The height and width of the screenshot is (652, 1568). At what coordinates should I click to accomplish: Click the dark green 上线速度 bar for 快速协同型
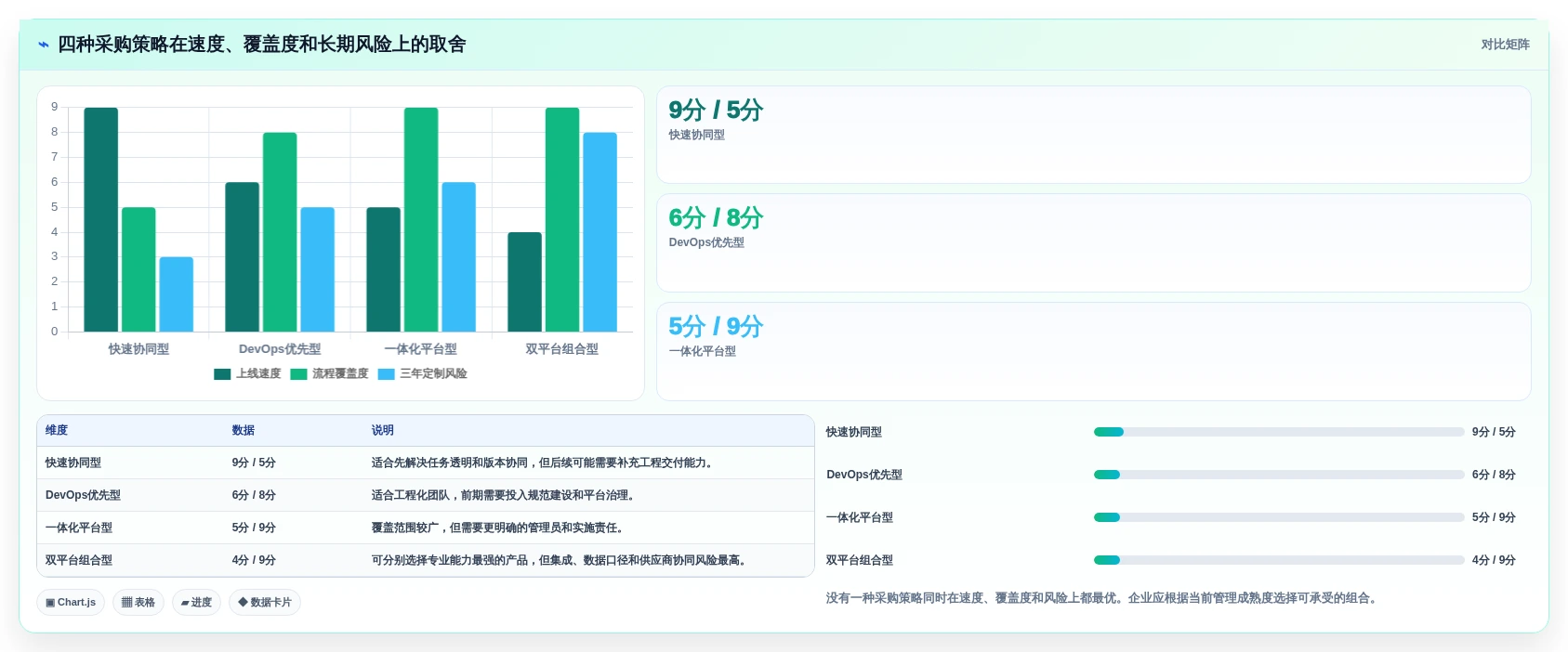pos(101,219)
